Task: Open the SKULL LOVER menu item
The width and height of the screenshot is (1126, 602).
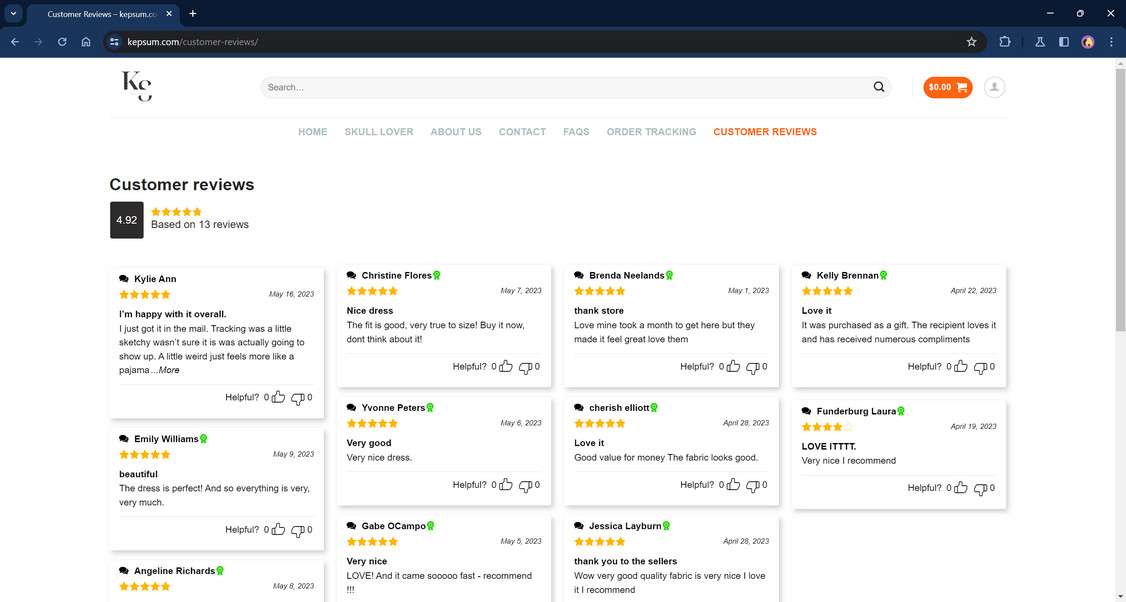Action: (x=379, y=132)
